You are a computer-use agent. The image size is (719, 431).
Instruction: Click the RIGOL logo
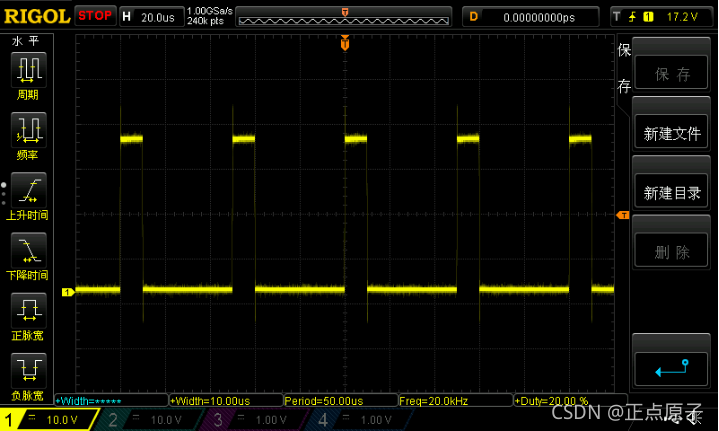(37, 16)
